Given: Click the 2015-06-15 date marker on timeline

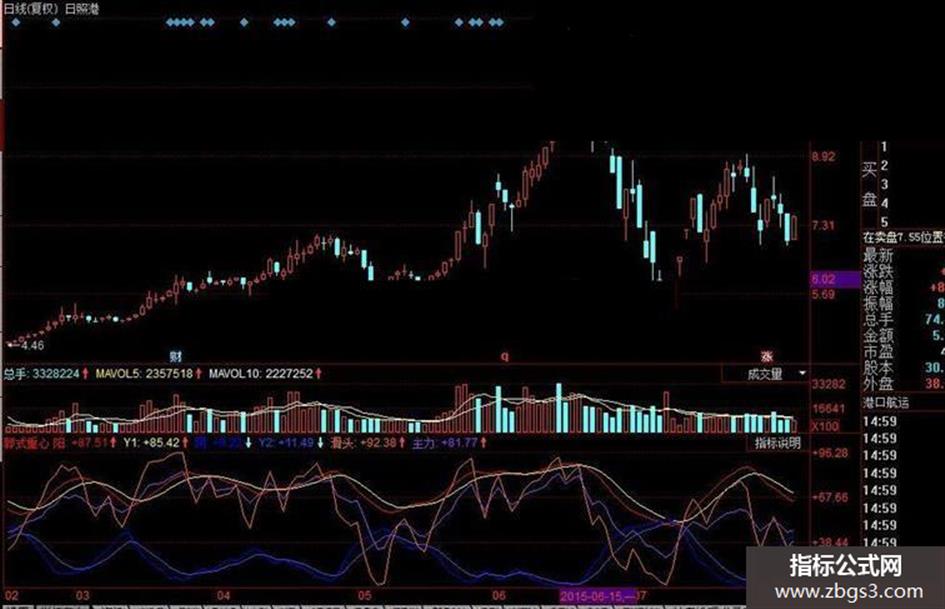Looking at the screenshot, I should (x=597, y=596).
